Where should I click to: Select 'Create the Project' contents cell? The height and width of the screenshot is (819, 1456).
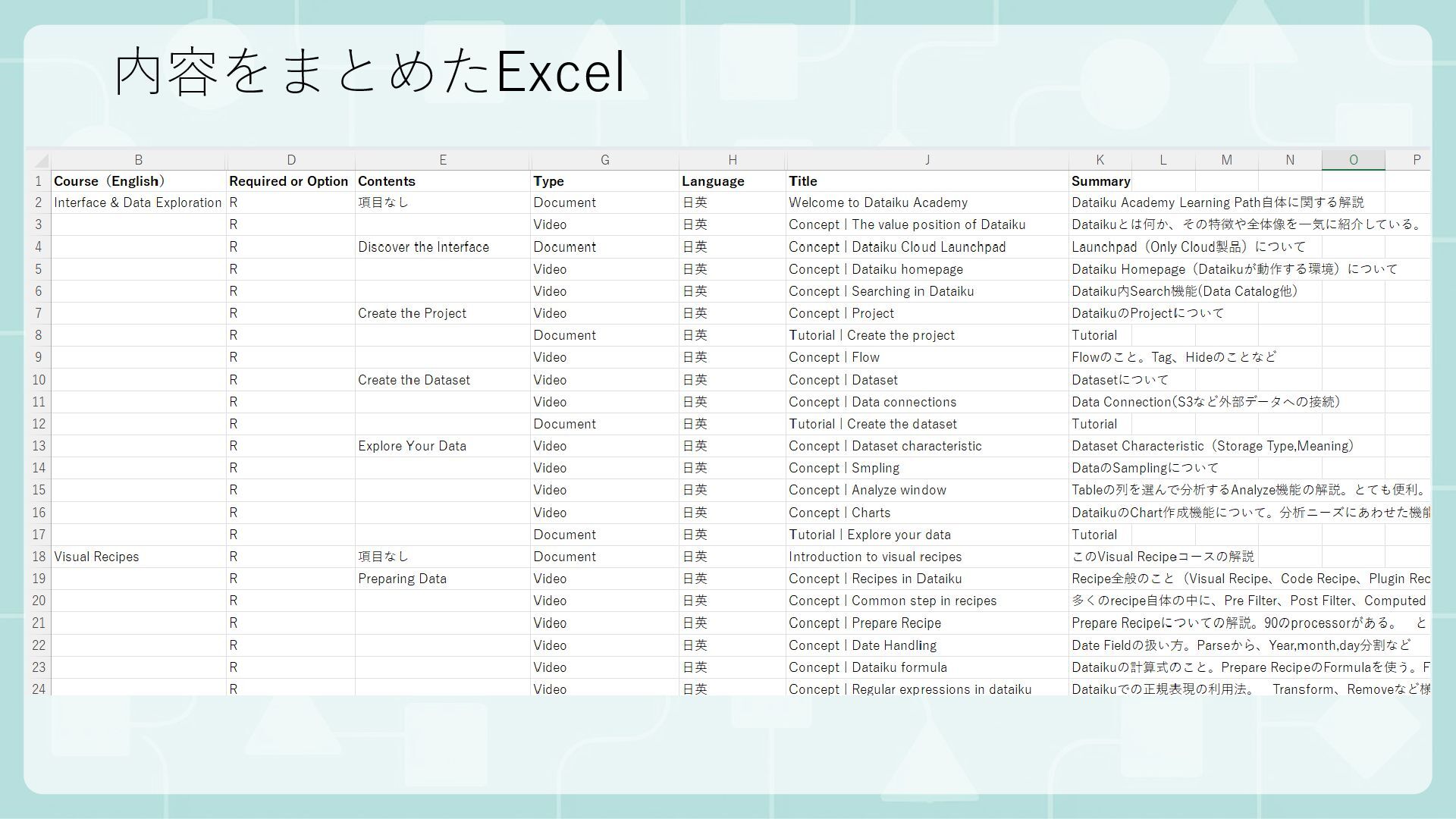[443, 313]
